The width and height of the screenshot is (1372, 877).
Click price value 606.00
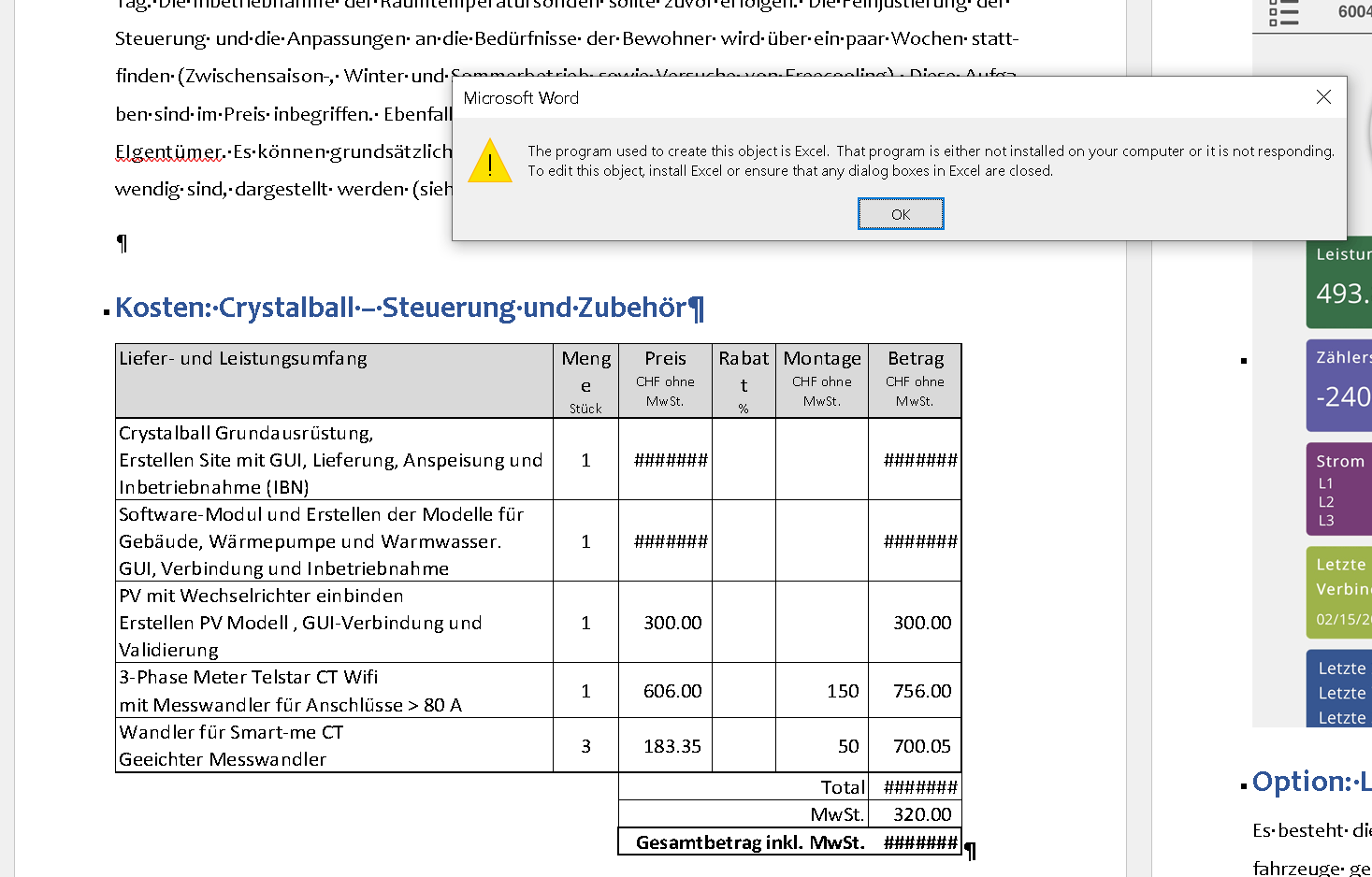click(672, 691)
